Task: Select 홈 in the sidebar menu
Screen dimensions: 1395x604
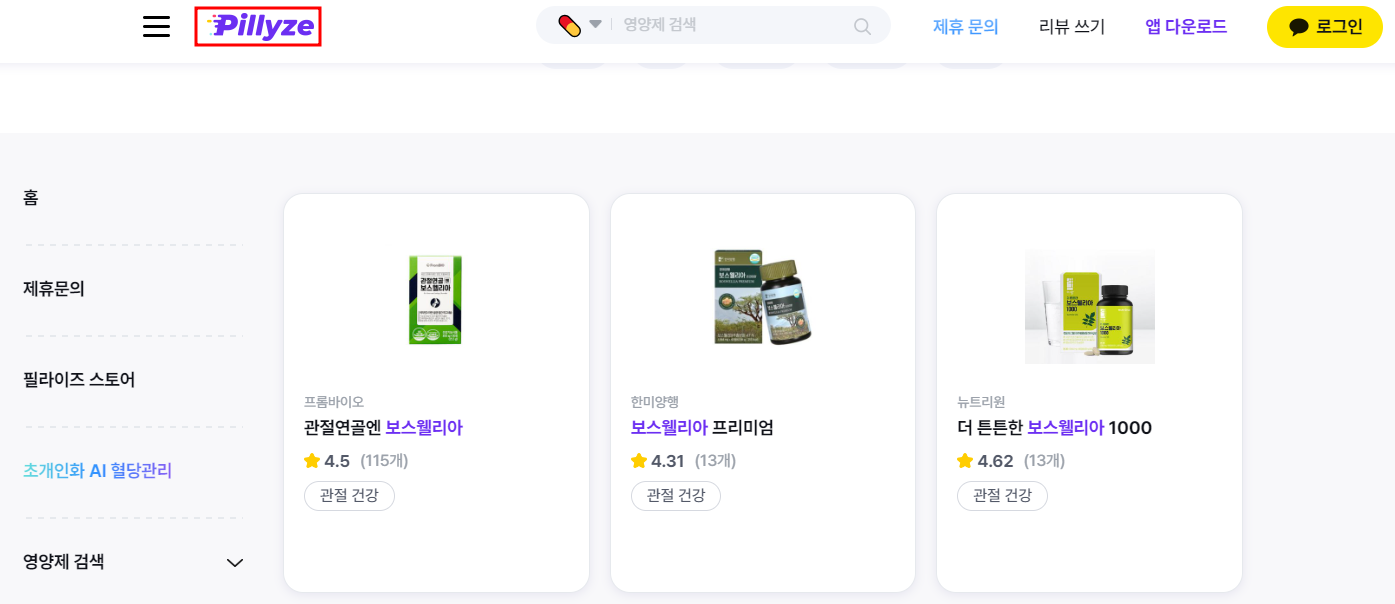Action: point(30,197)
